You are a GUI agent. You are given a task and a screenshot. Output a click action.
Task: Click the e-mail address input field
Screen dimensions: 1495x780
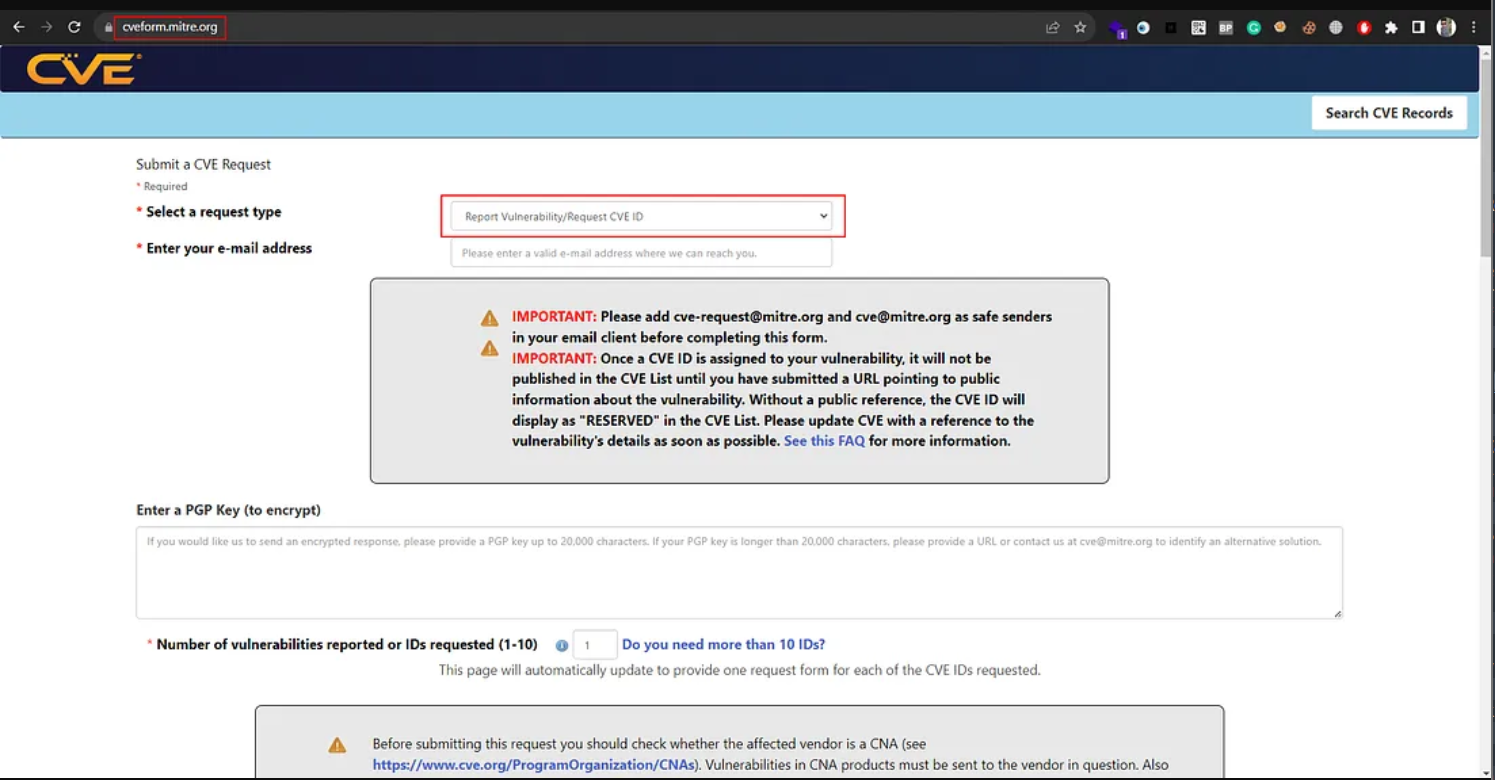(x=641, y=253)
